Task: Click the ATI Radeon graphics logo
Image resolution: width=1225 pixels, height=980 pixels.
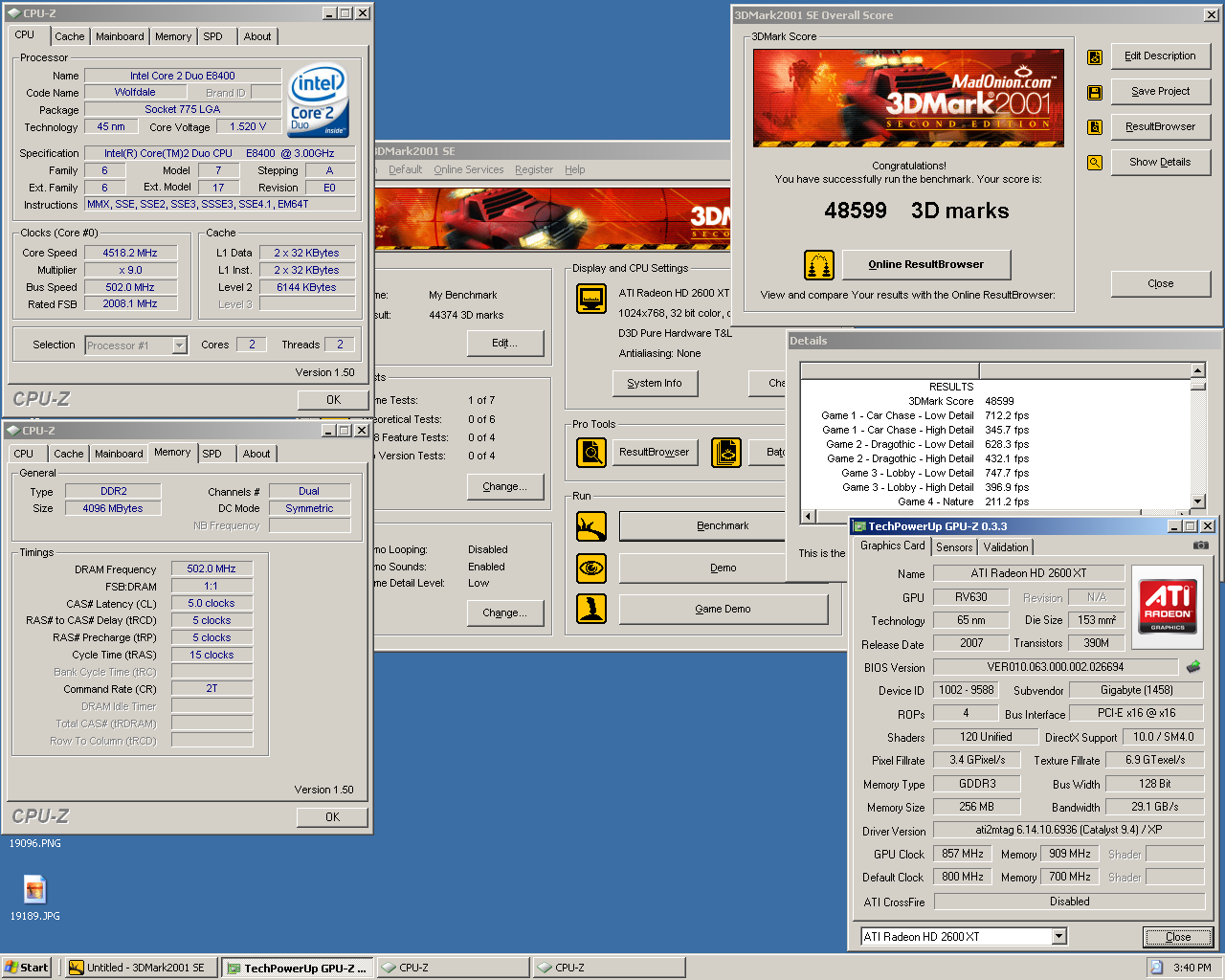Action: click(1168, 605)
